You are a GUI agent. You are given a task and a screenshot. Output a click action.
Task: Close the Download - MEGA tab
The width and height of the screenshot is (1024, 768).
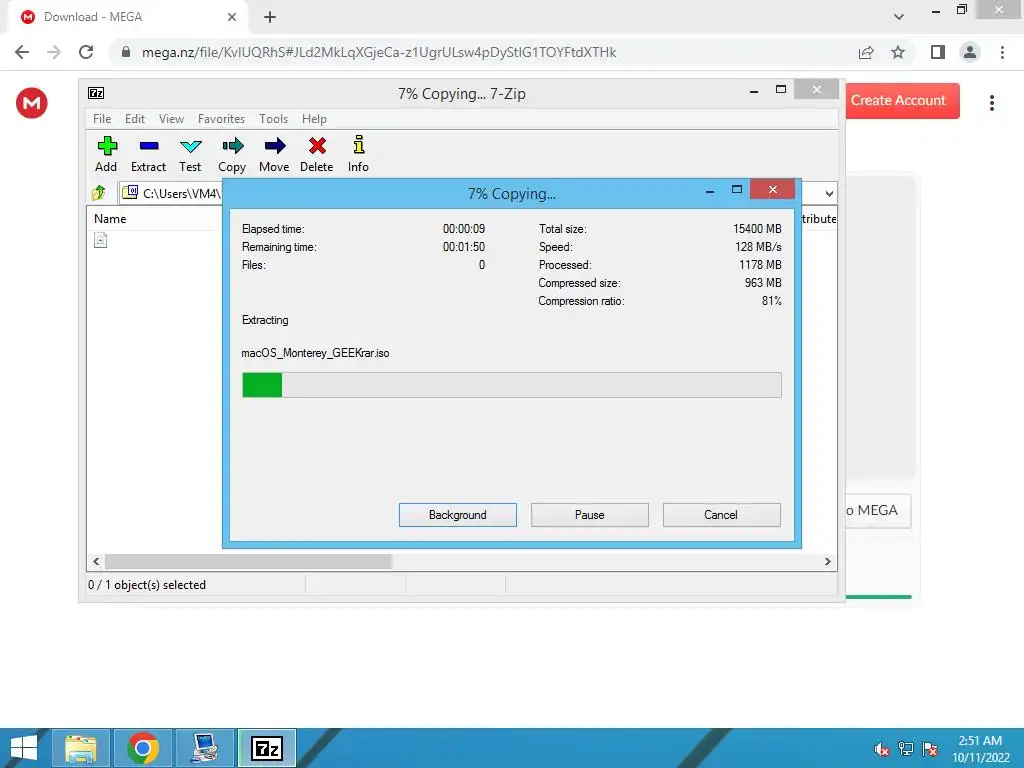[232, 17]
